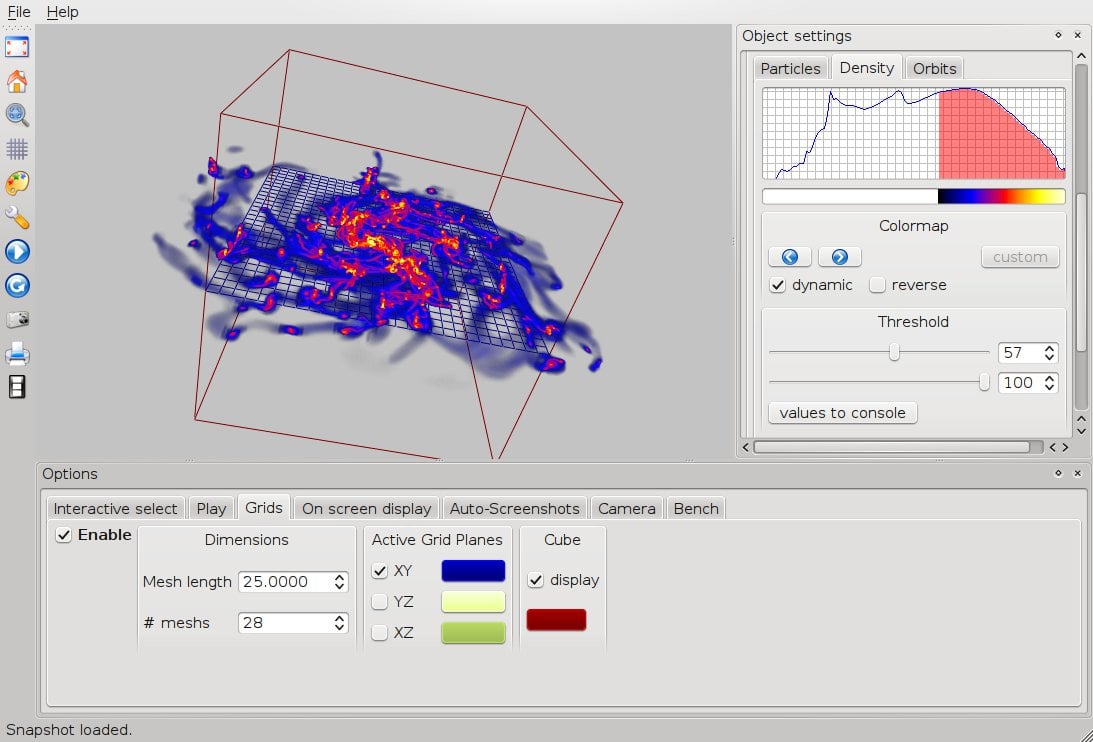Click the fullscreen icon in left toolbar

17,47
